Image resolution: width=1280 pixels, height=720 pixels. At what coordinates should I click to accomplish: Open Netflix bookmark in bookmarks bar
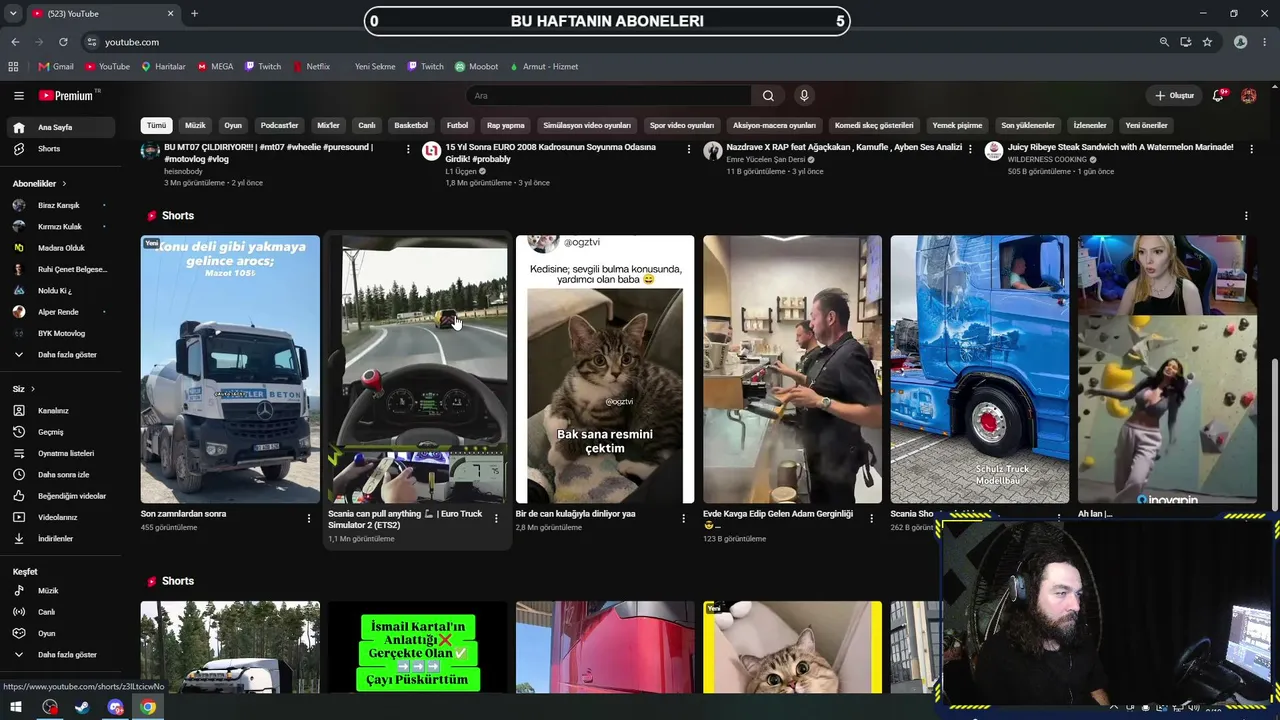pyautogui.click(x=311, y=67)
